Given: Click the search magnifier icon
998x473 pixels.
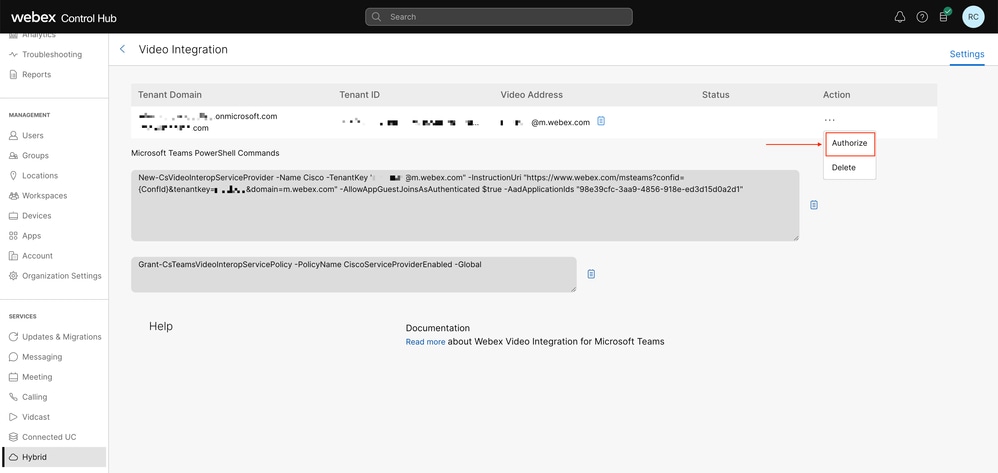Looking at the screenshot, I should (377, 17).
